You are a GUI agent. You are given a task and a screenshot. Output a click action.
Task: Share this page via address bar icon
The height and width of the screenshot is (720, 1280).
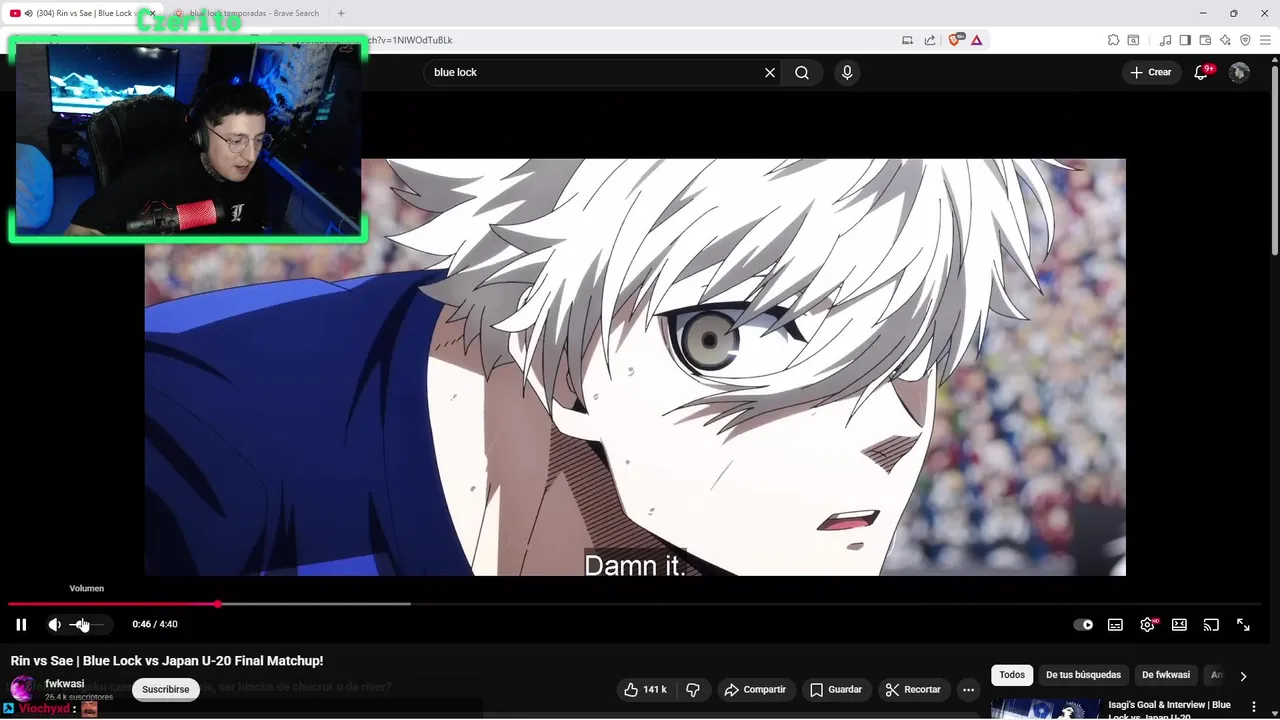click(930, 40)
